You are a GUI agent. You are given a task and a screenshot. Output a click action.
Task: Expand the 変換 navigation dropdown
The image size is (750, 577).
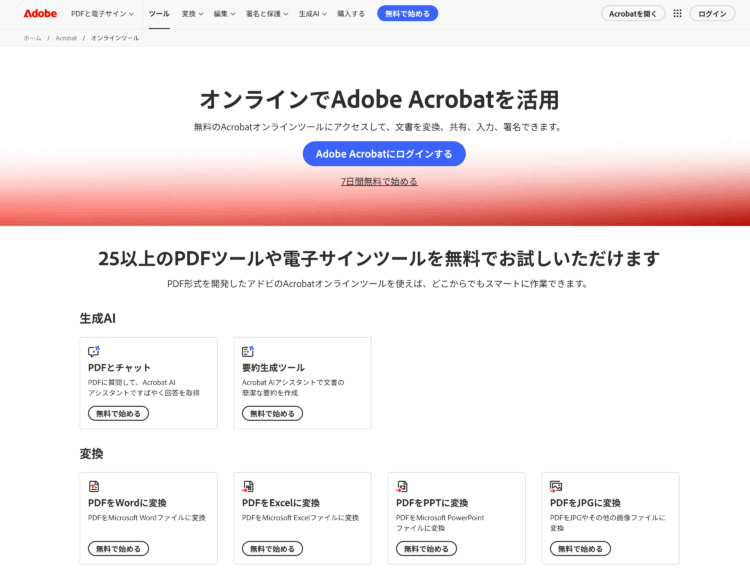pos(192,14)
